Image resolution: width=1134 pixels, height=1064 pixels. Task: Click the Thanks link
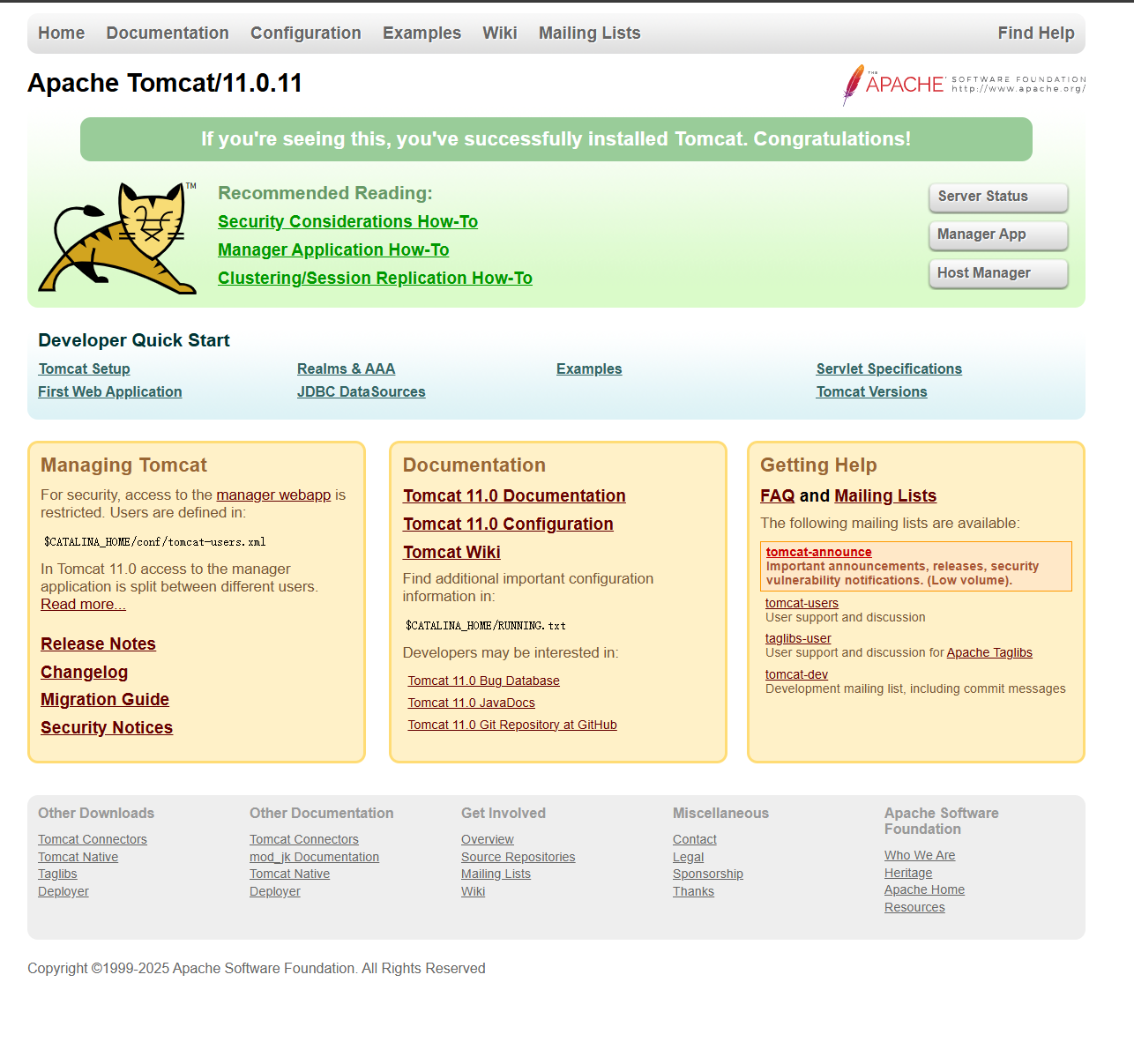click(x=693, y=891)
